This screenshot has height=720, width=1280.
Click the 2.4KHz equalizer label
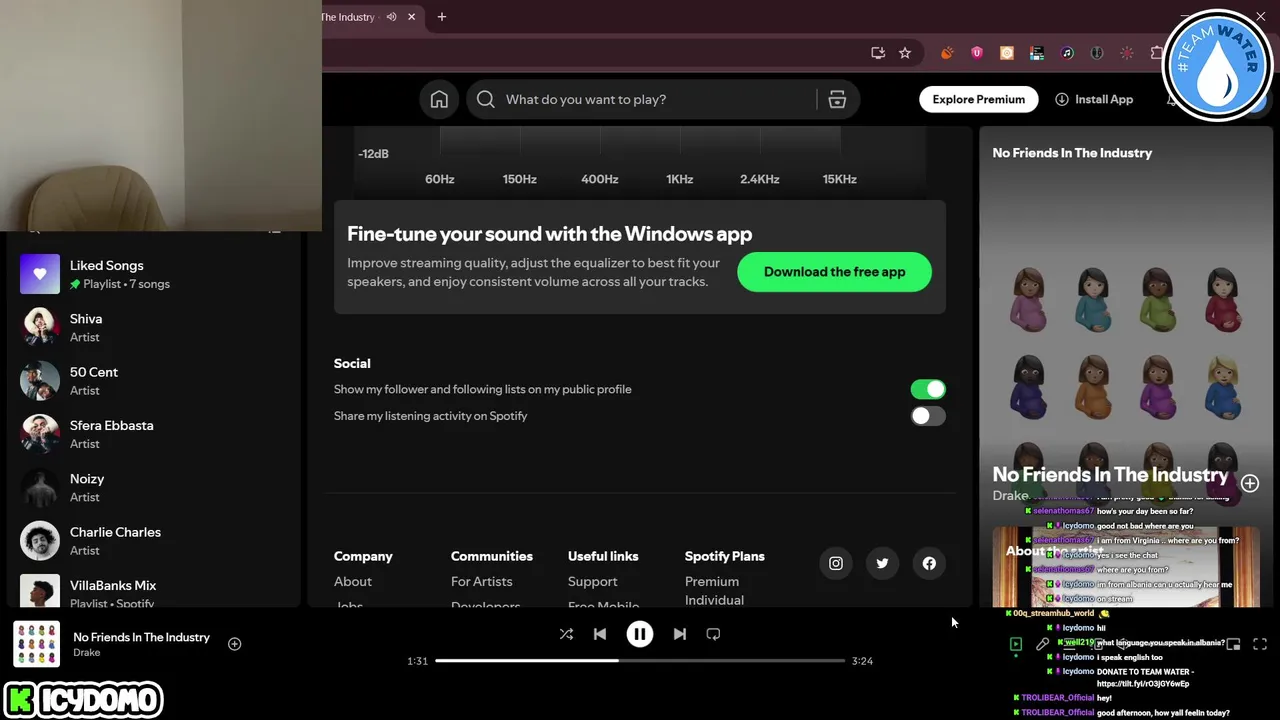[x=760, y=179]
